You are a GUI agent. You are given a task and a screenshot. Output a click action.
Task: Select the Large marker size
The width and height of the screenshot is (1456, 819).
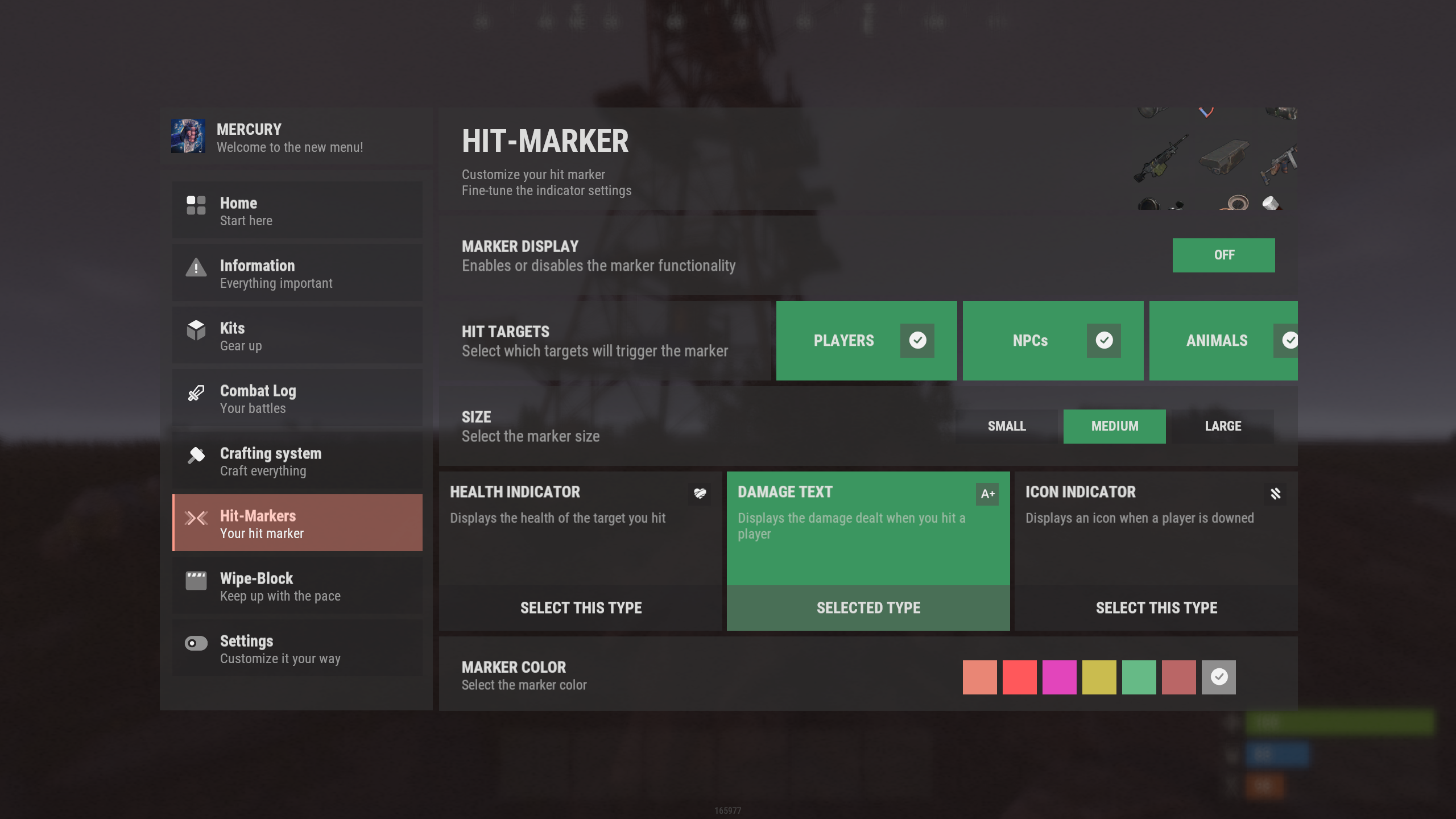[x=1223, y=426]
